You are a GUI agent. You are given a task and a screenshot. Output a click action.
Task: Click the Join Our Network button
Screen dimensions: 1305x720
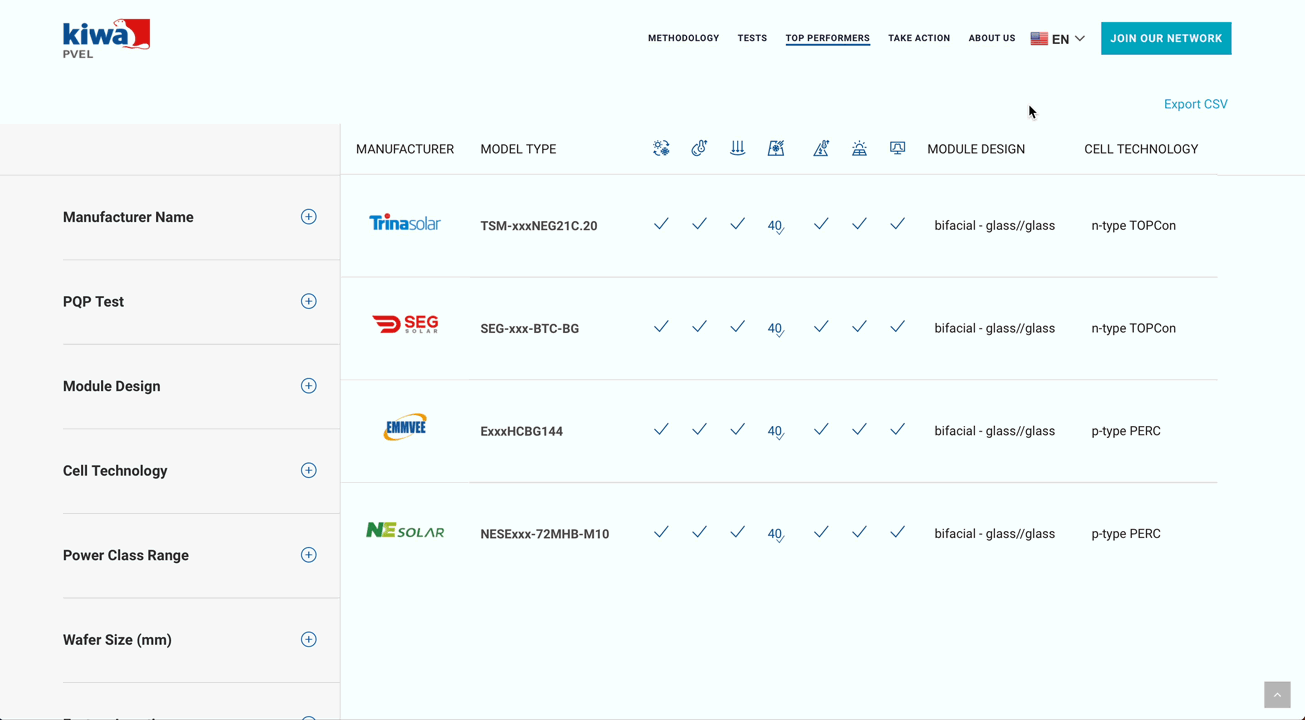1166,38
